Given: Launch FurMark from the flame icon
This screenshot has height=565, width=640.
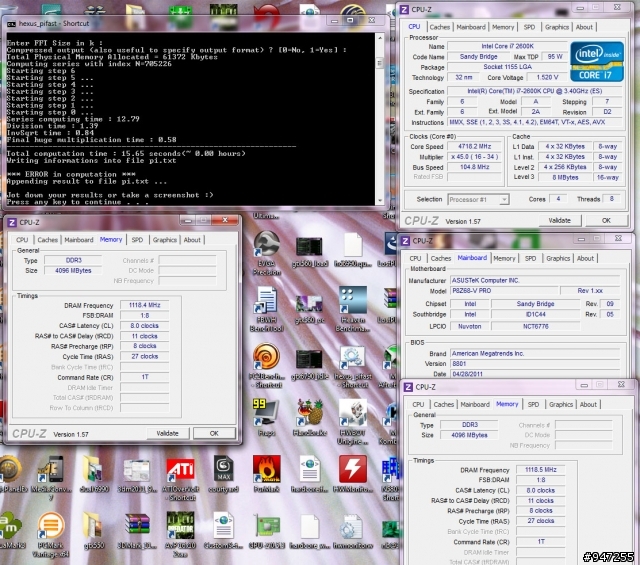Looking at the screenshot, I should click(267, 472).
